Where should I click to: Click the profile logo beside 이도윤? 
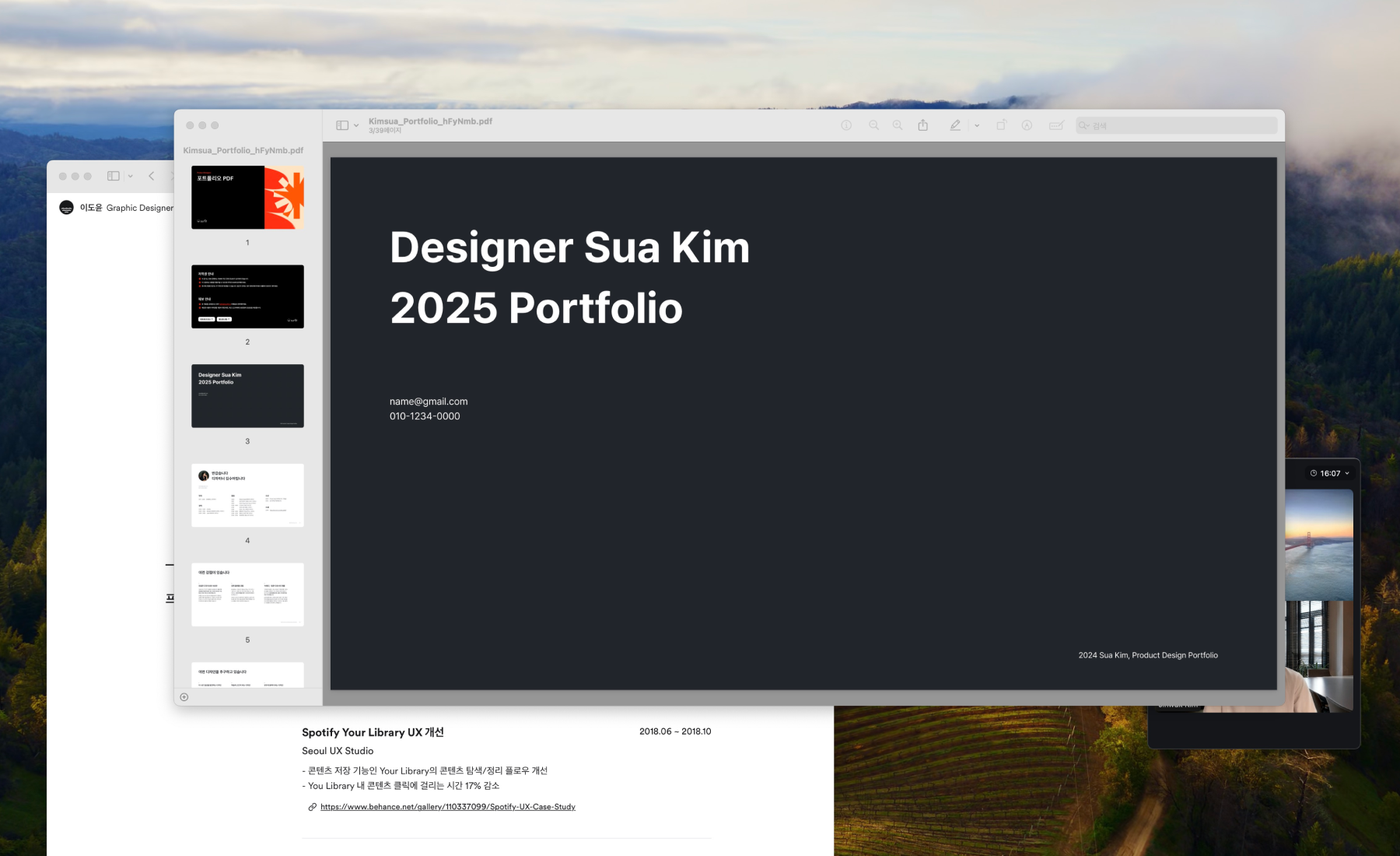pyautogui.click(x=66, y=208)
